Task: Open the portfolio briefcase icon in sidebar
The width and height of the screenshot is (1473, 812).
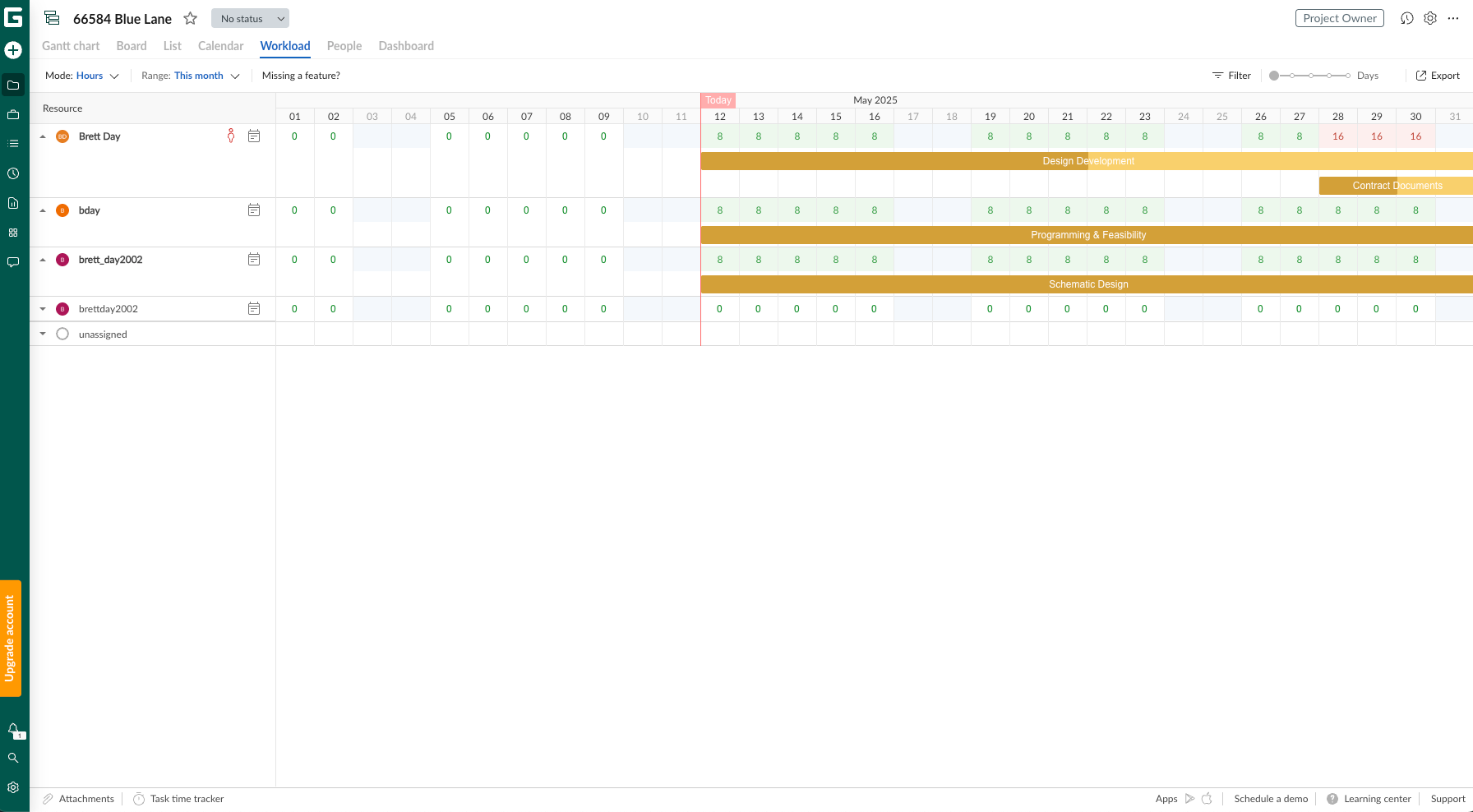Action: point(13,114)
